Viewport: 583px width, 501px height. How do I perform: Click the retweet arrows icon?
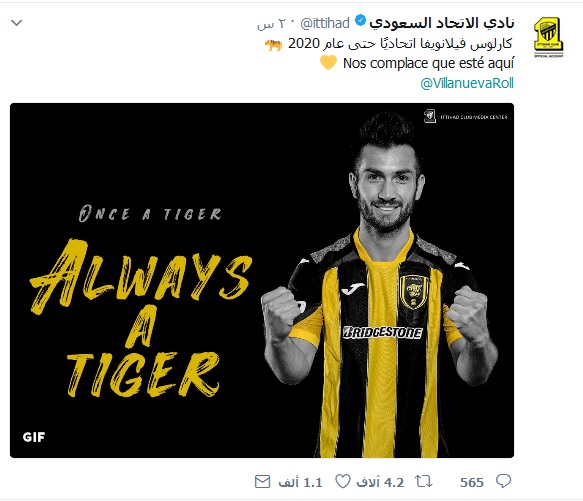click(x=424, y=482)
